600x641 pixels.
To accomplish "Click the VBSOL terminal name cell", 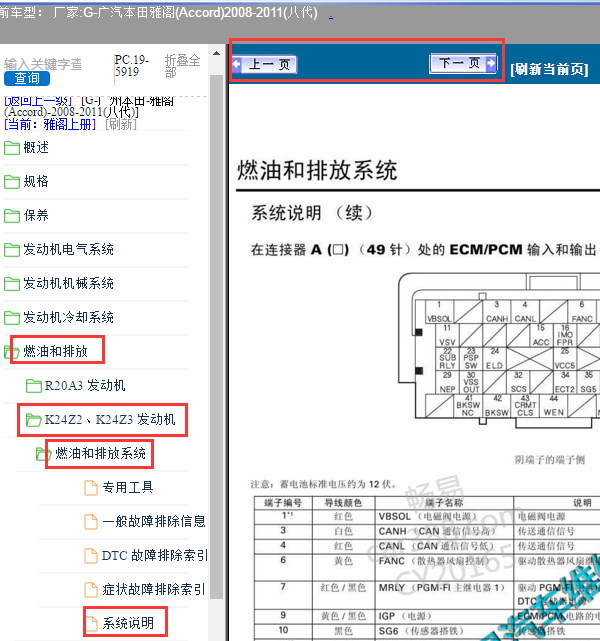I will pos(444,516).
